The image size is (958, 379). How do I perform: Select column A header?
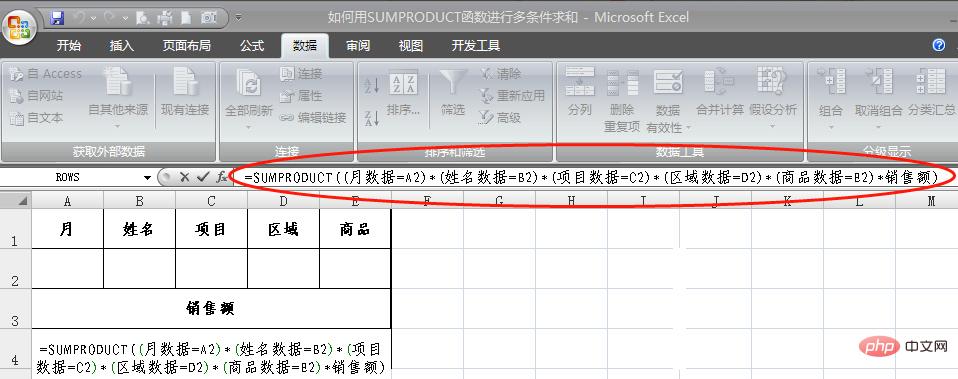coord(67,200)
